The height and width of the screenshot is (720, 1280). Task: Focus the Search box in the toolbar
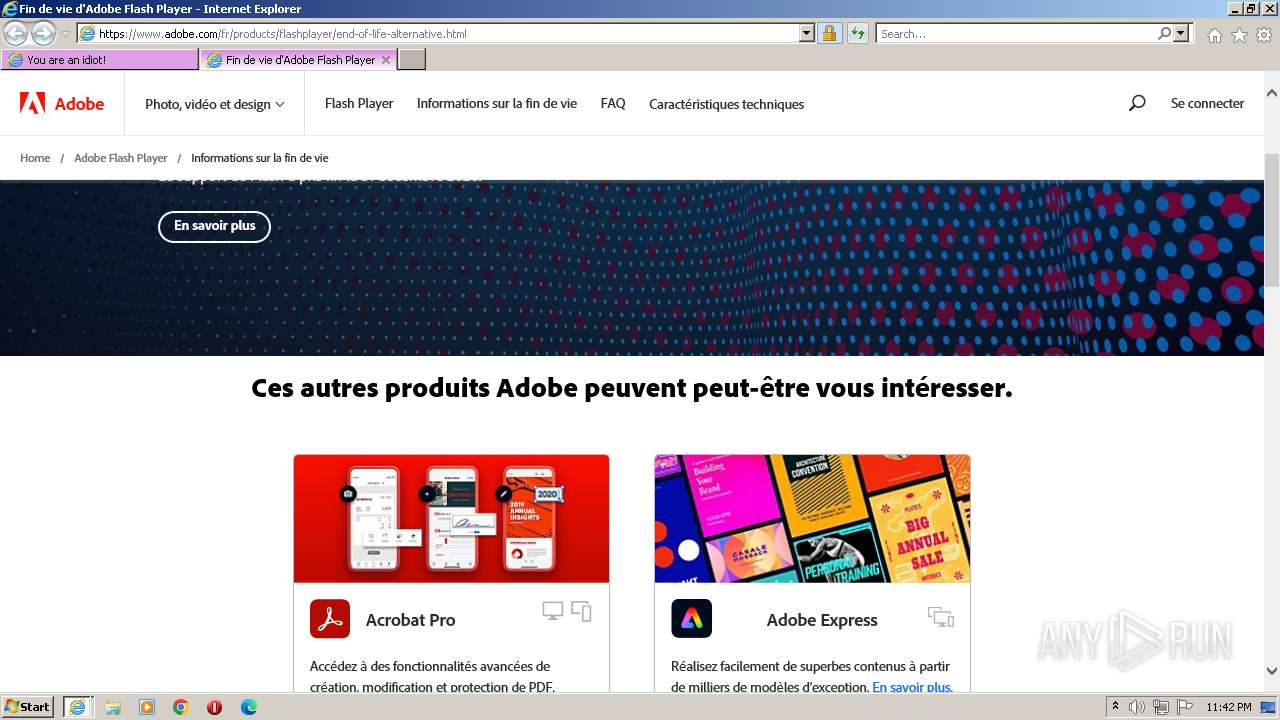pos(1016,33)
